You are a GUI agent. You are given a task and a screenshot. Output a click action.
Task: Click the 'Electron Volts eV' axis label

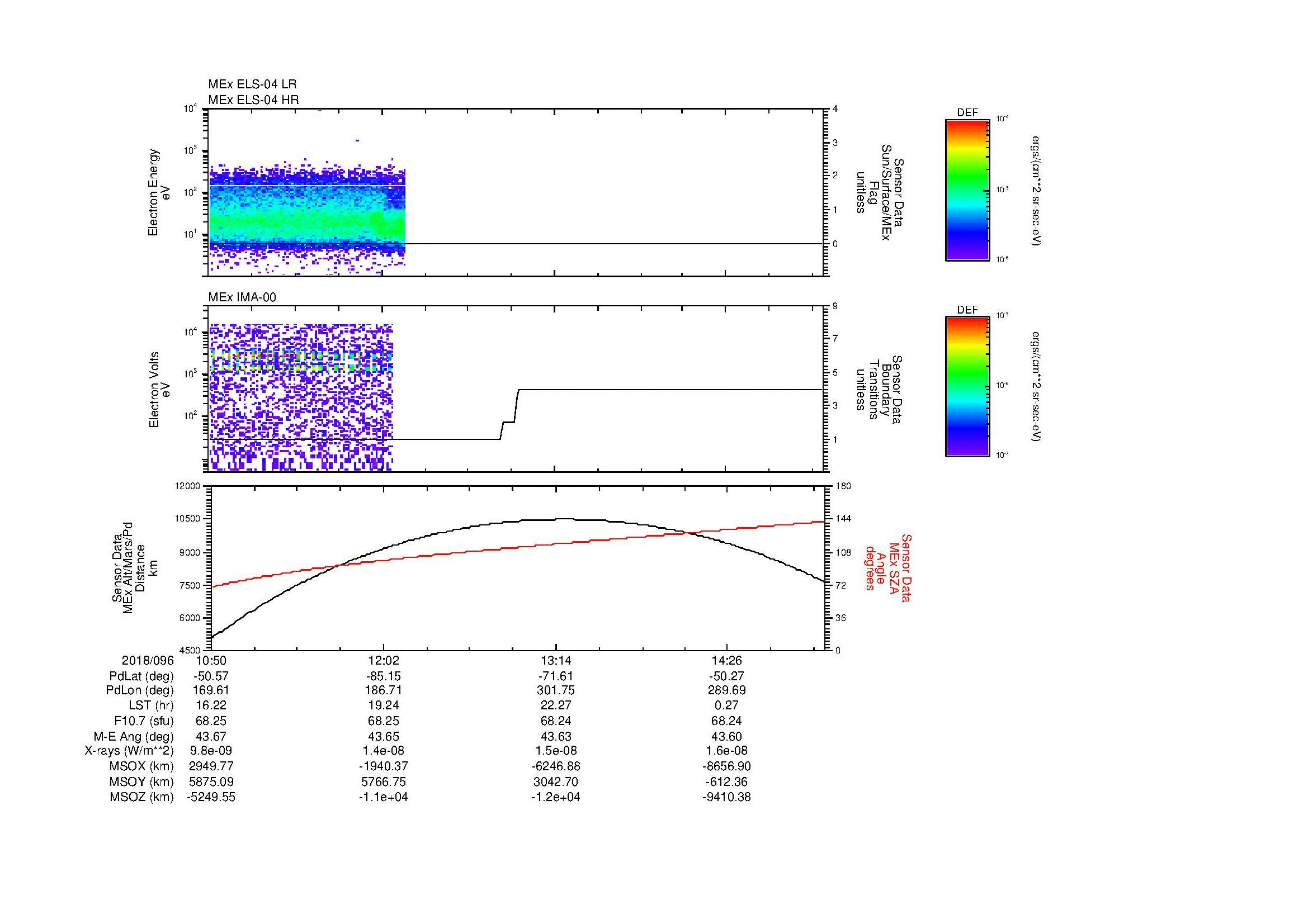point(159,390)
